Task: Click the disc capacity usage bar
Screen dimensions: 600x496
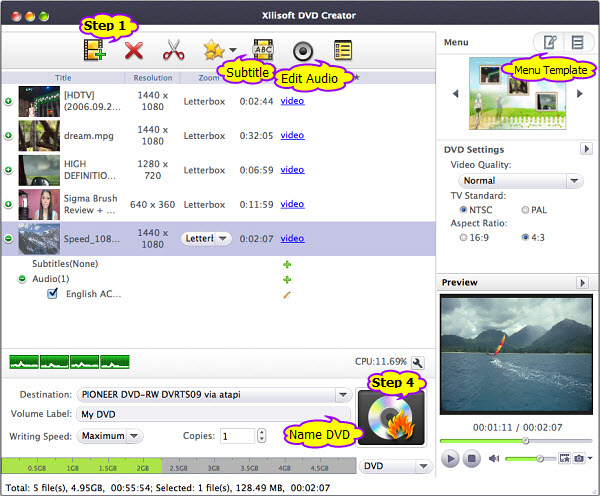Action: pyautogui.click(x=179, y=466)
